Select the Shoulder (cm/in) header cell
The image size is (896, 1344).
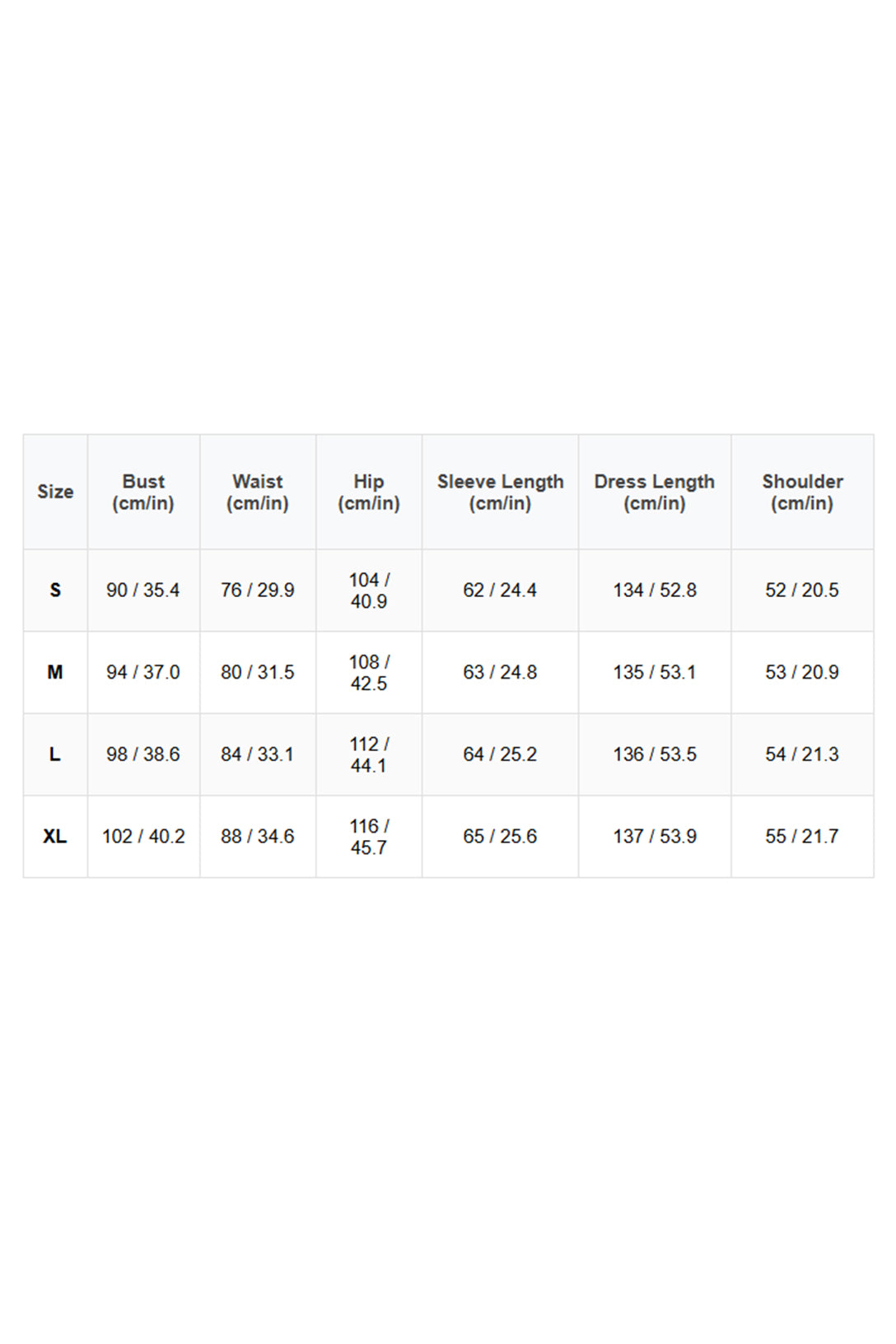coord(802,492)
